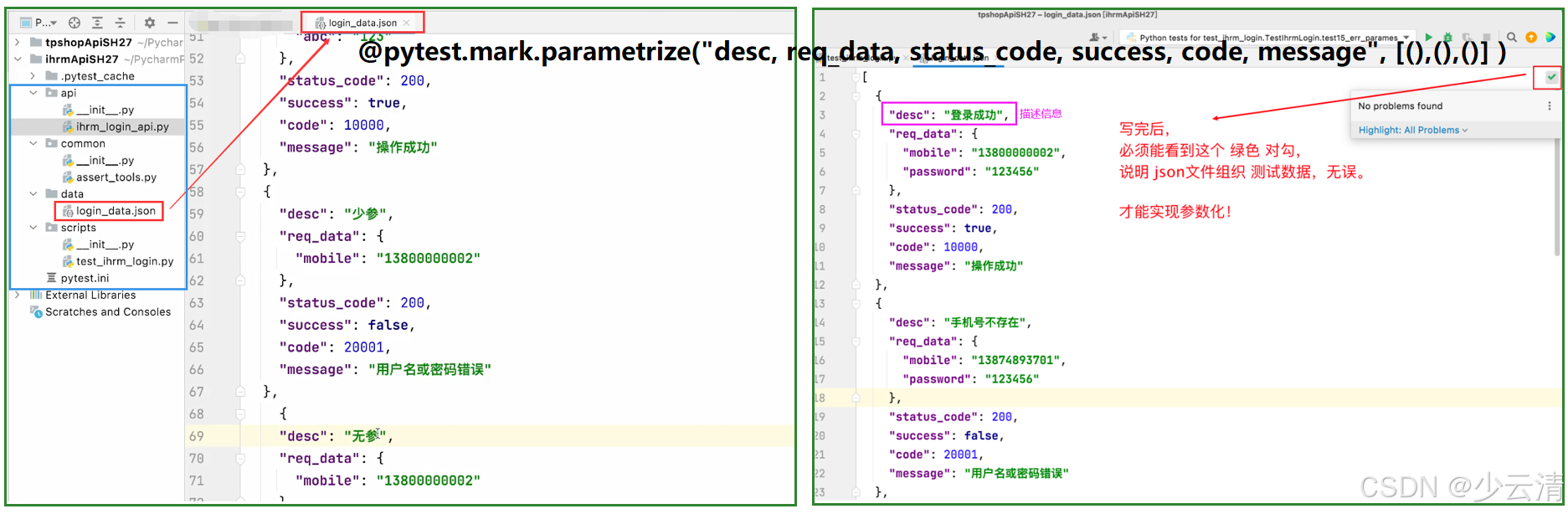The image size is (1568, 514).
Task: Click the pytest.ini config file icon
Action: [52, 278]
